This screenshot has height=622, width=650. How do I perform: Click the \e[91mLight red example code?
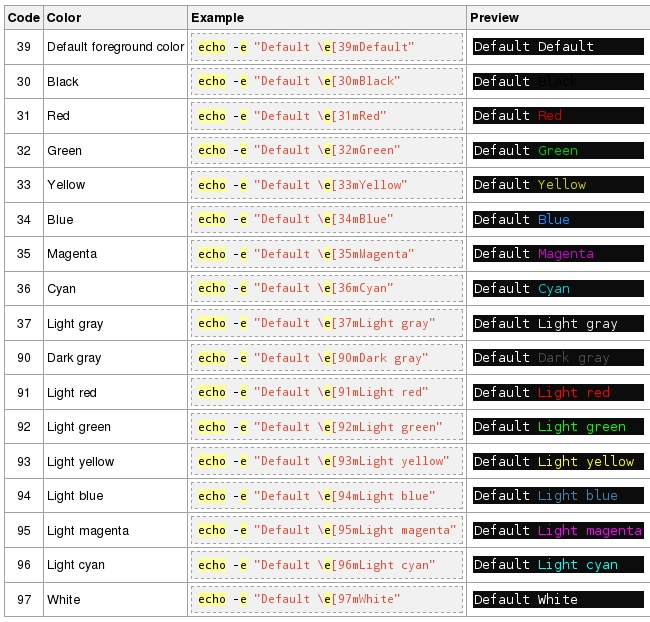[x=327, y=392]
